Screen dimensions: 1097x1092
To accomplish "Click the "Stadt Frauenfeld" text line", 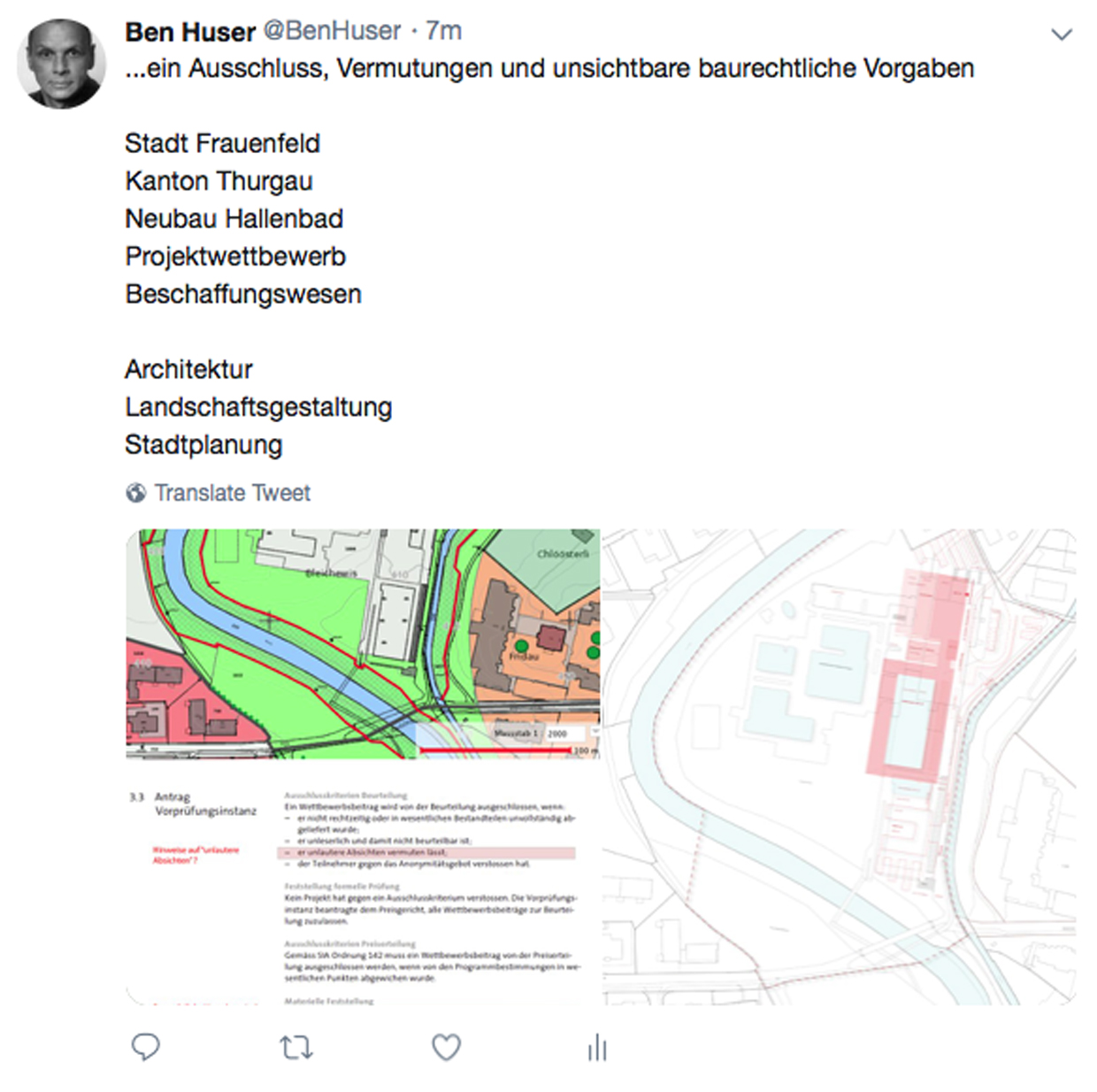I will (x=222, y=143).
